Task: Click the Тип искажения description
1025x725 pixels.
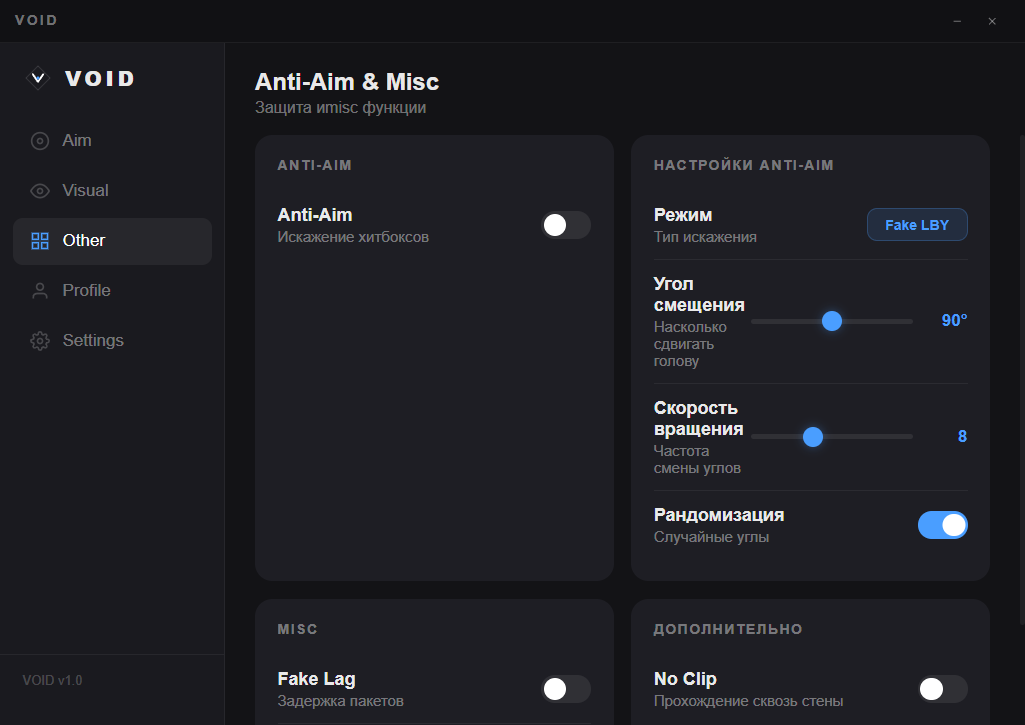Action: point(705,237)
